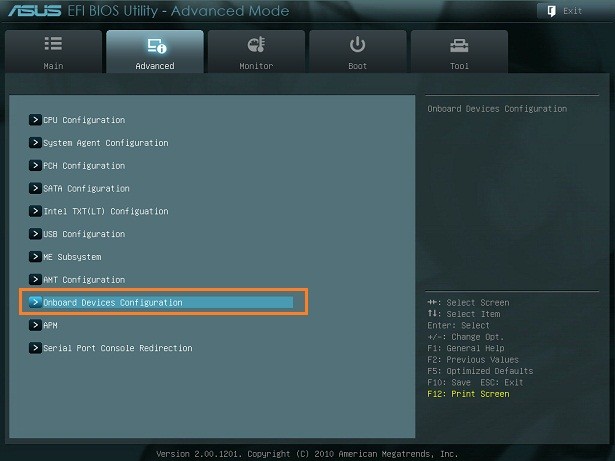Switch to Tool tab label
This screenshot has width=615, height=461.
(459, 66)
